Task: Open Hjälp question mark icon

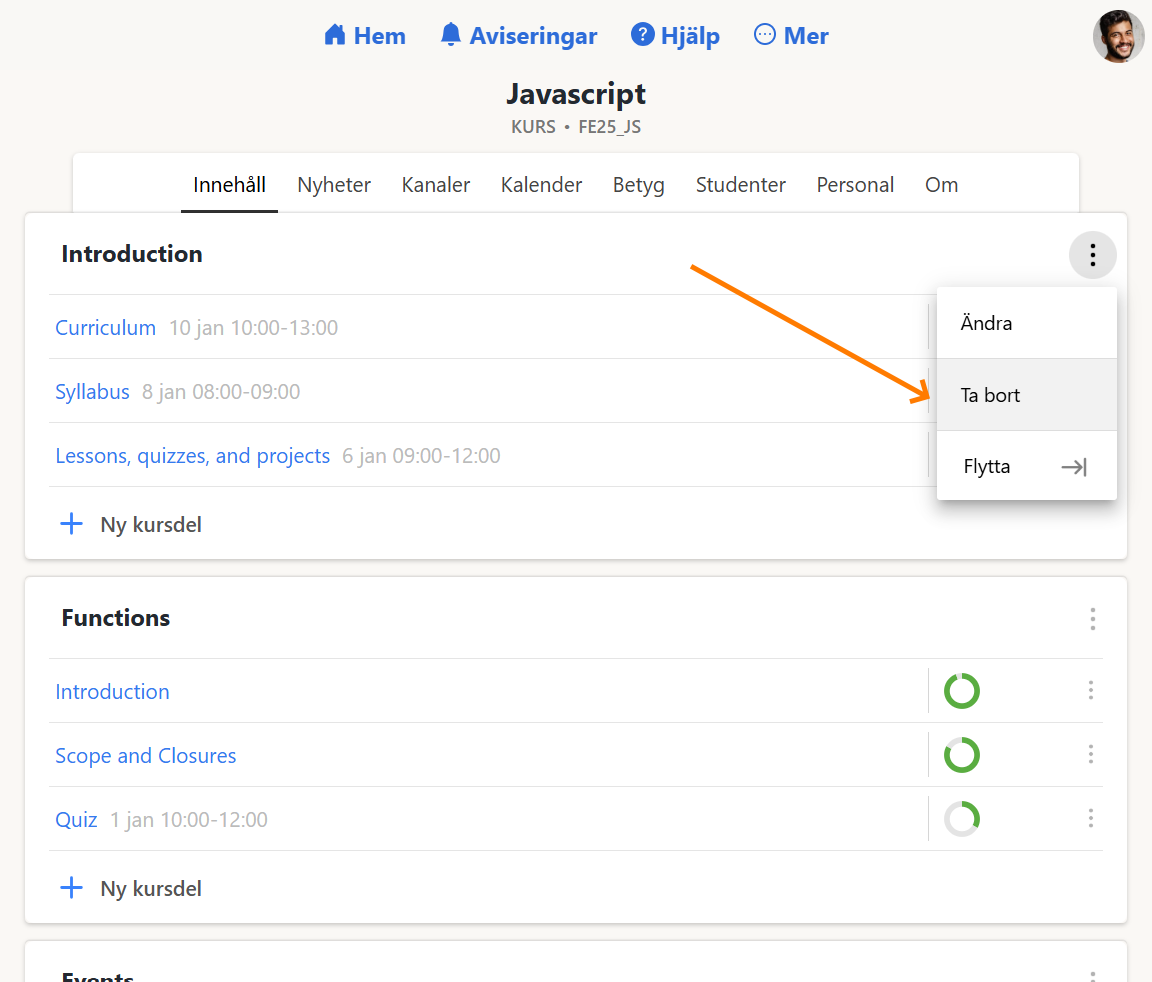Action: [642, 36]
